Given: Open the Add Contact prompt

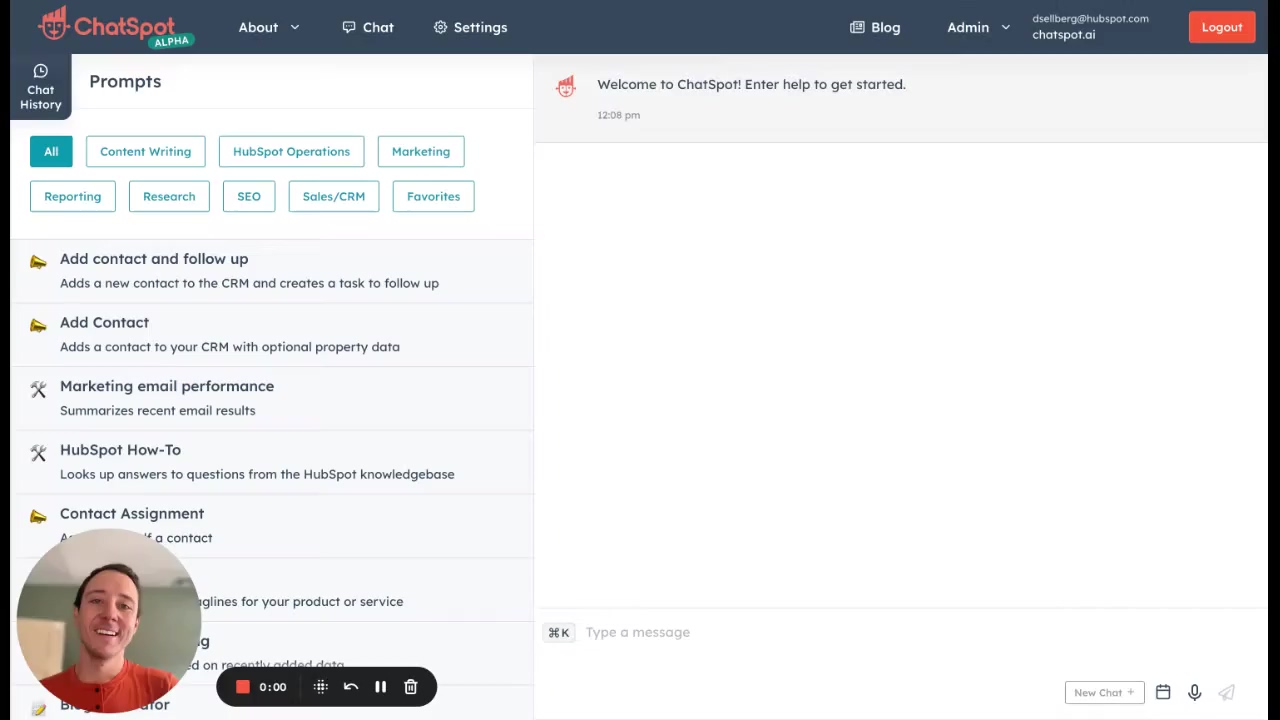Looking at the screenshot, I should pyautogui.click(x=272, y=334).
